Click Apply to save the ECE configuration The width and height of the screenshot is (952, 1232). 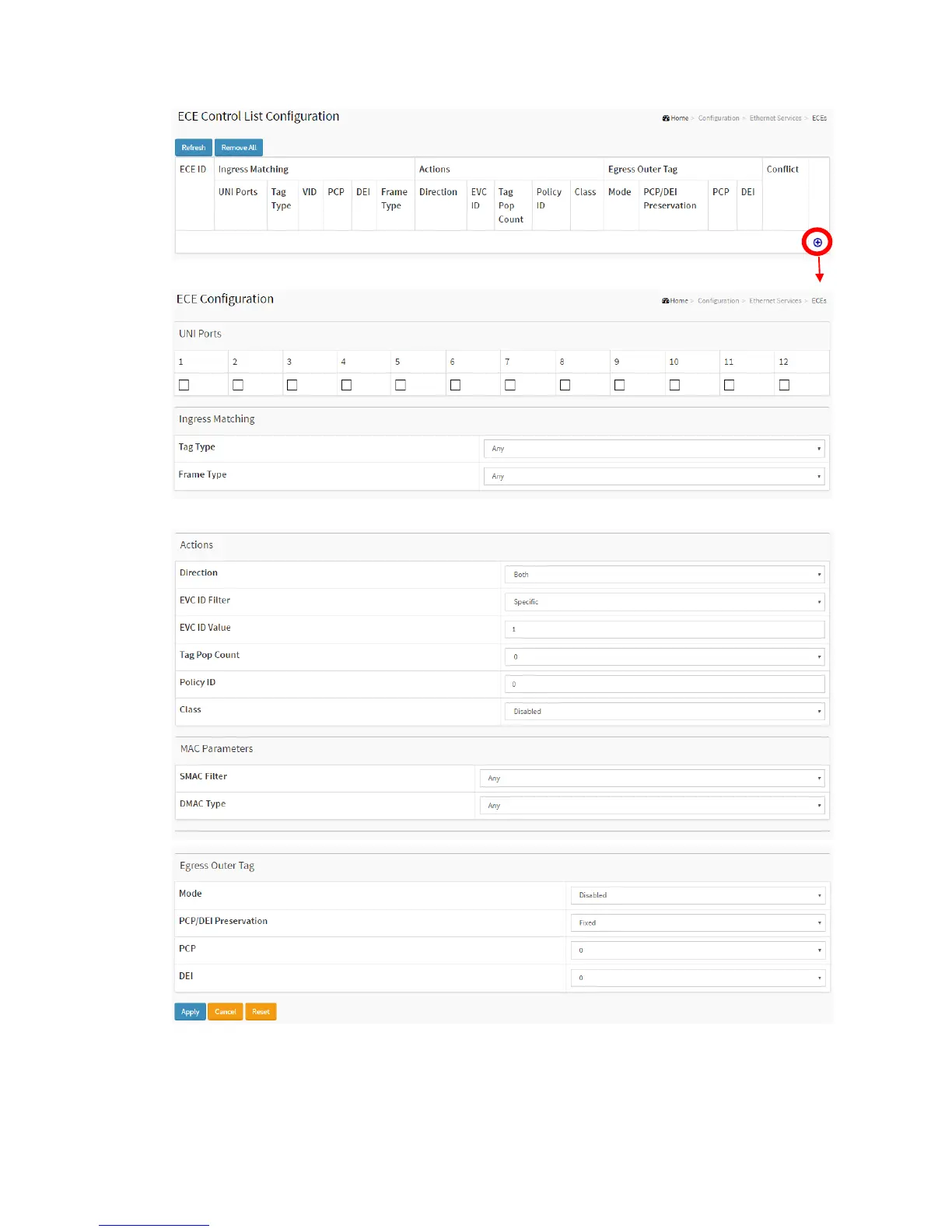coord(191,1012)
